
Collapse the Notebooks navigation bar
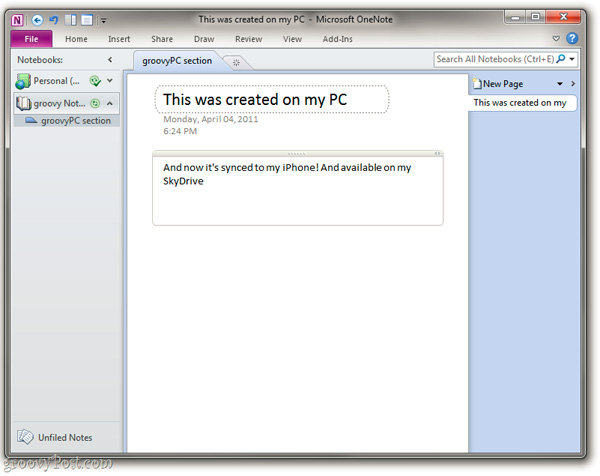tap(110, 60)
